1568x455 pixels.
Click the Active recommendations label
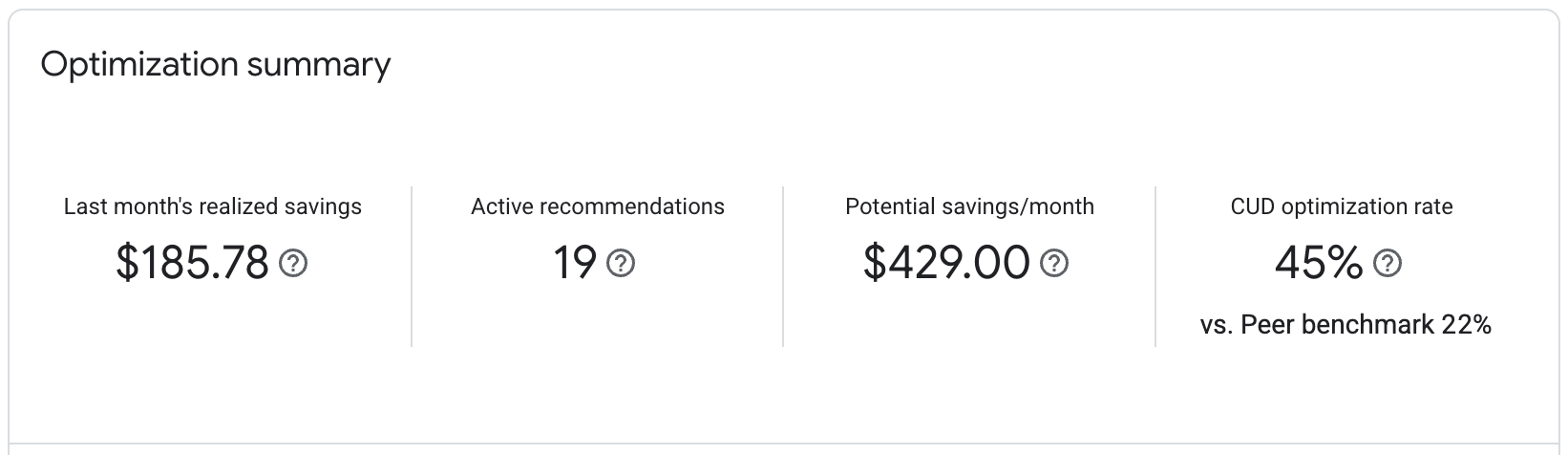tap(598, 206)
